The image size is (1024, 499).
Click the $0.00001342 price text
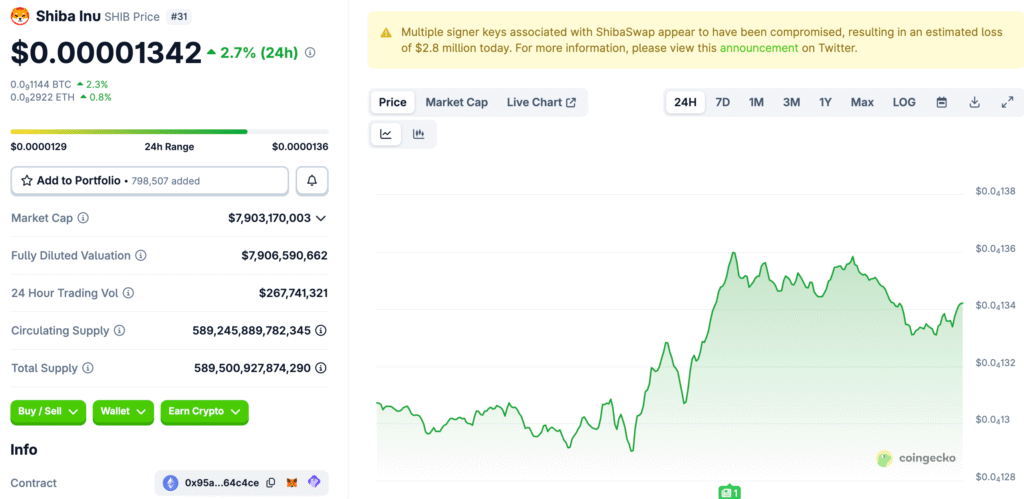106,53
